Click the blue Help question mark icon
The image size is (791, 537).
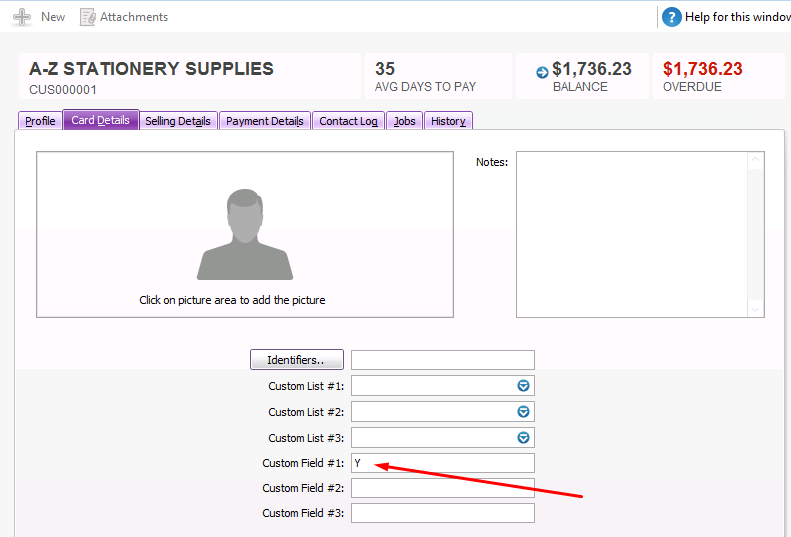click(x=672, y=17)
